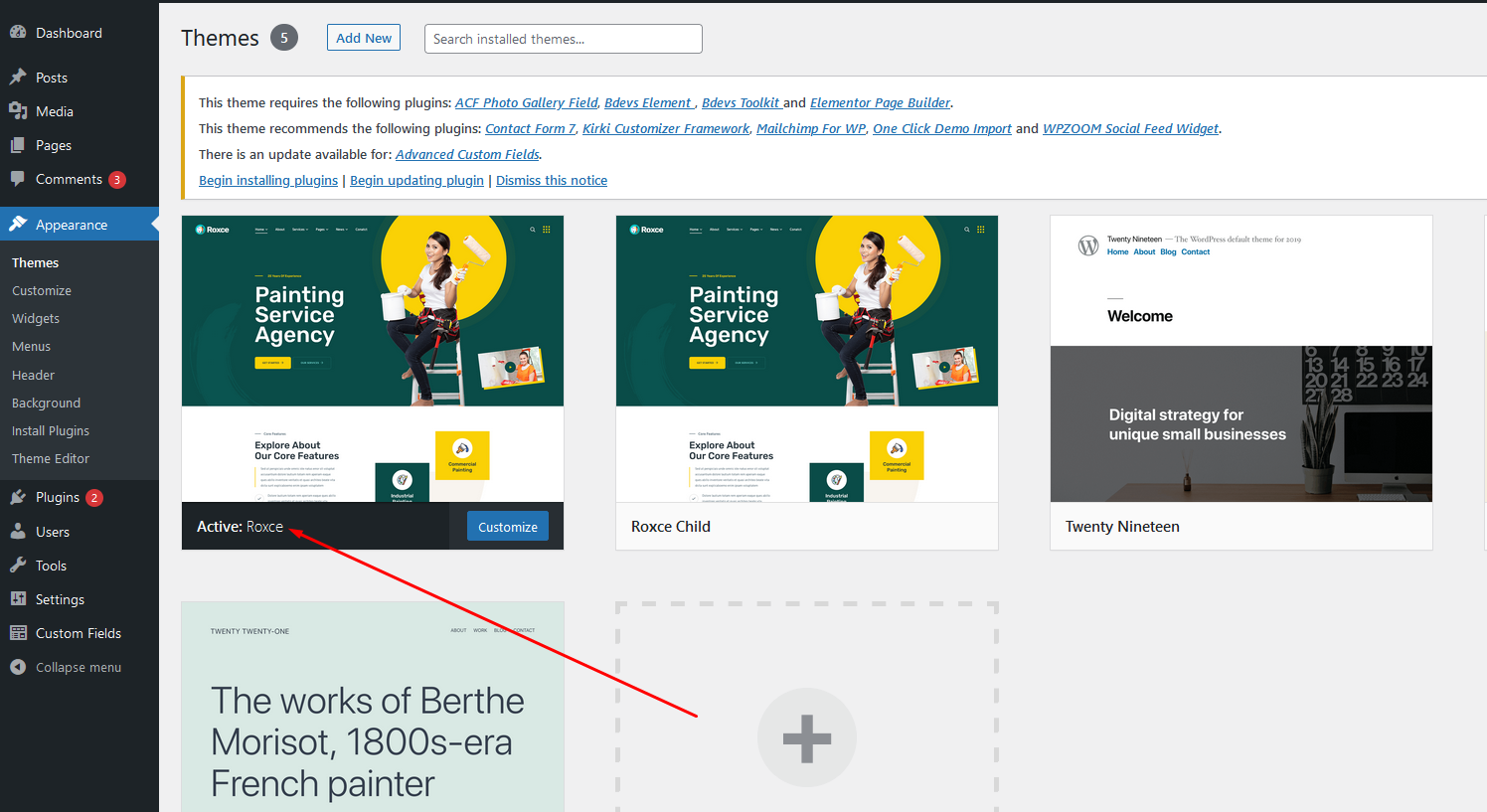Open Elementor Page Builder link

click(x=881, y=102)
